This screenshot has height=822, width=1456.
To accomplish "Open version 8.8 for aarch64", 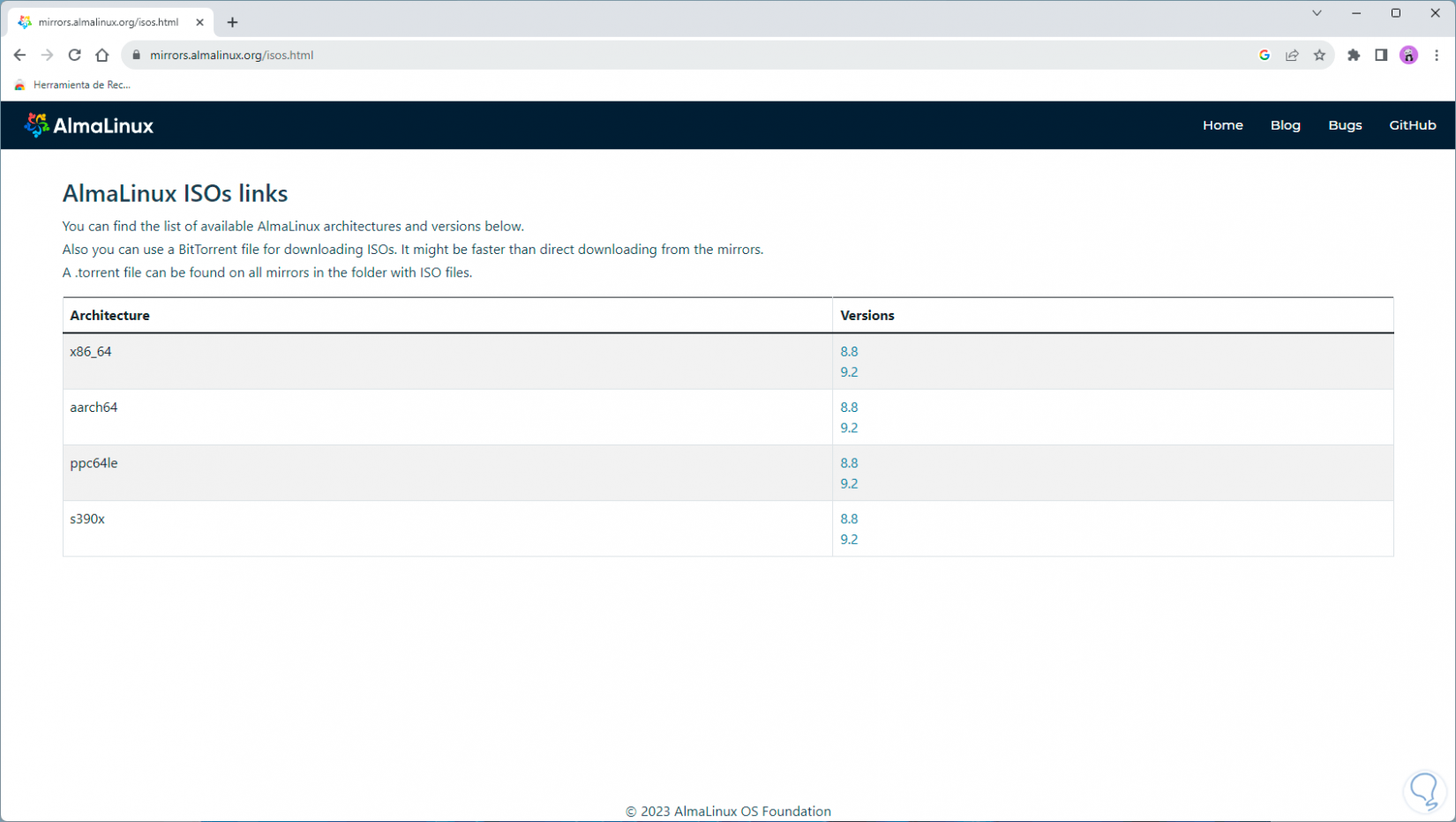I will 849,407.
